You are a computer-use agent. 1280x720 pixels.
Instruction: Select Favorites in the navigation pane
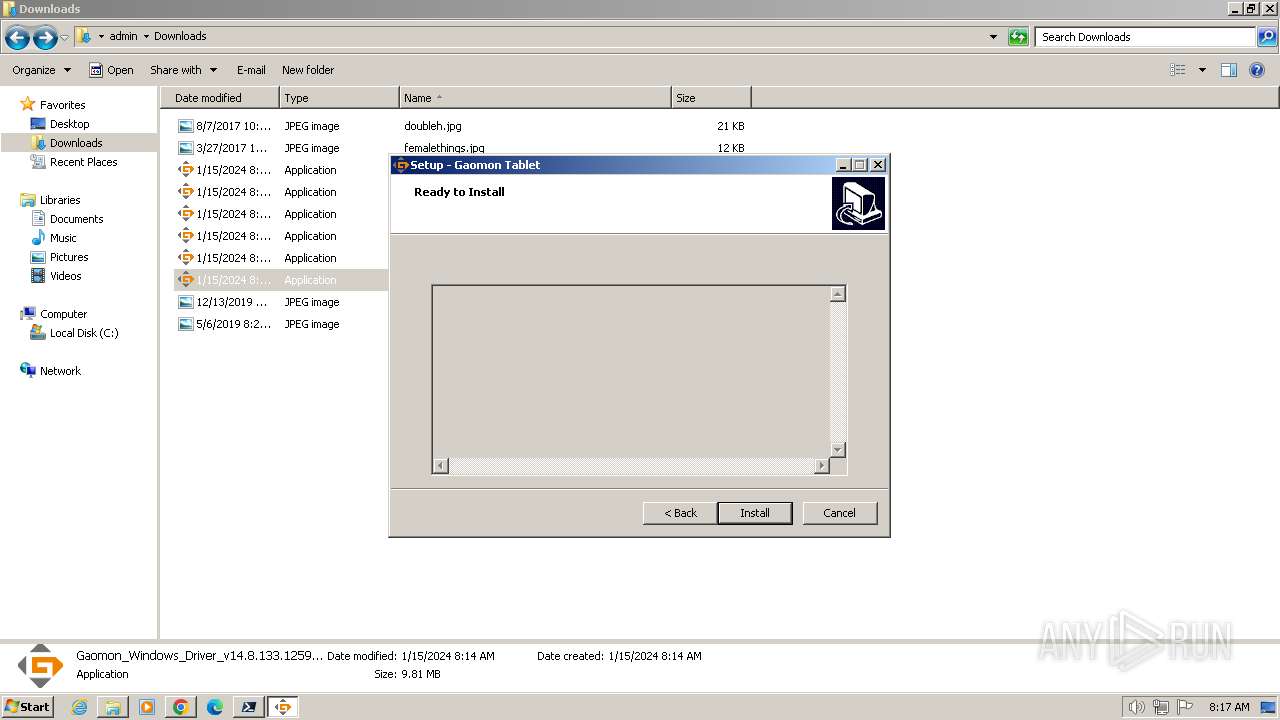(x=62, y=105)
